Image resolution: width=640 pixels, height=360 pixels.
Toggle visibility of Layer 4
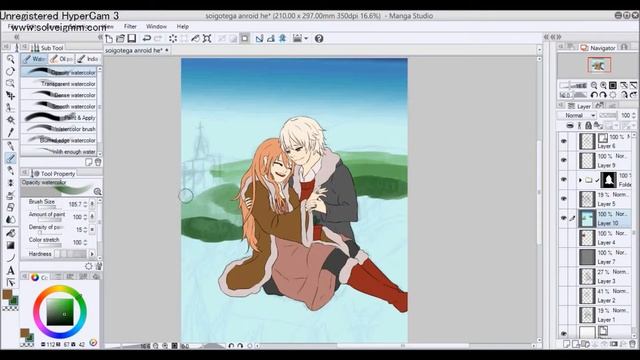(564, 238)
